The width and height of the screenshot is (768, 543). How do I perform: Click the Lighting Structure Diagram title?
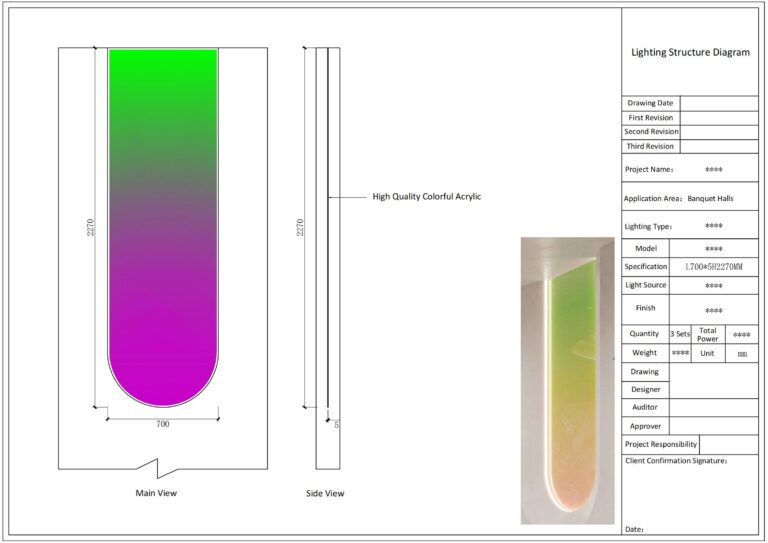[x=690, y=53]
